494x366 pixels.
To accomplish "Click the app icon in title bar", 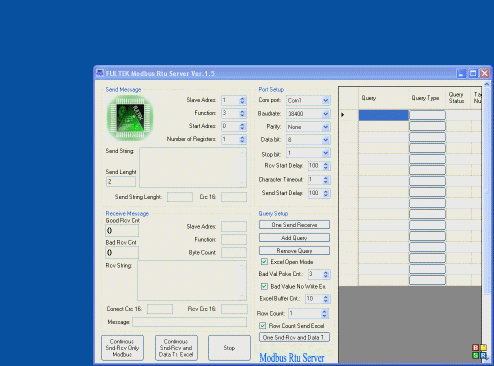I will click(x=100, y=73).
